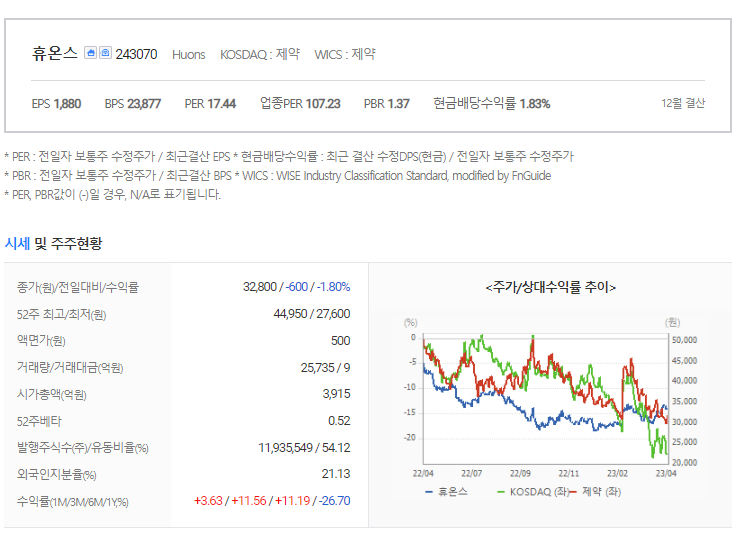
Task: Select the shares value 11,935,549 / 54.12
Action: tap(304, 448)
